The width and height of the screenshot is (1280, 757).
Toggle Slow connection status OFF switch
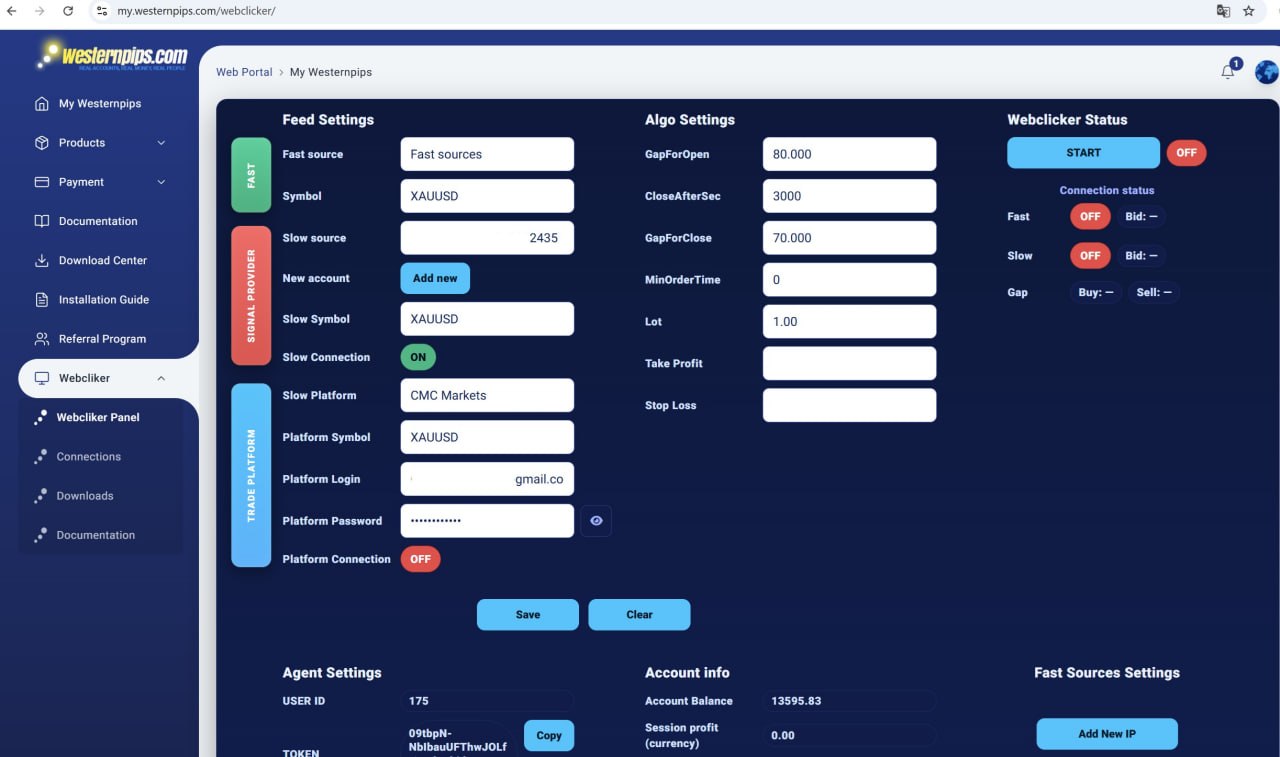point(1090,256)
